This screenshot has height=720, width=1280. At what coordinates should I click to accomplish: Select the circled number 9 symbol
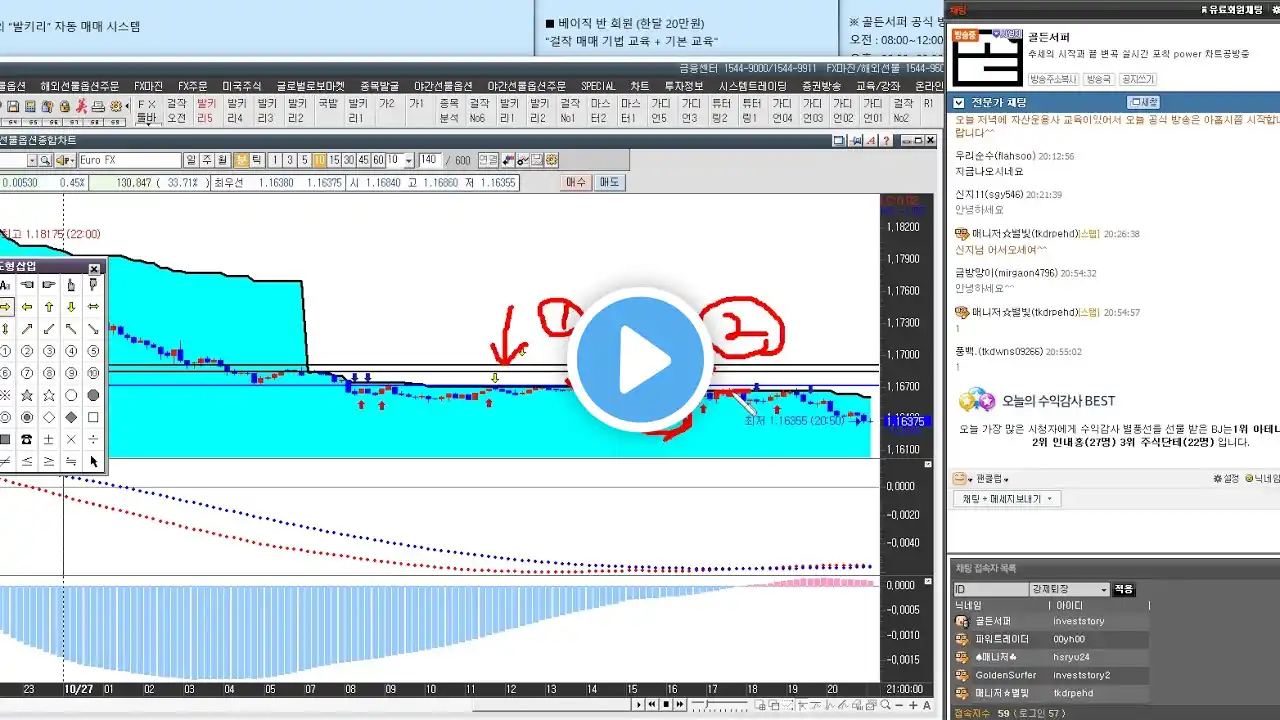71,373
